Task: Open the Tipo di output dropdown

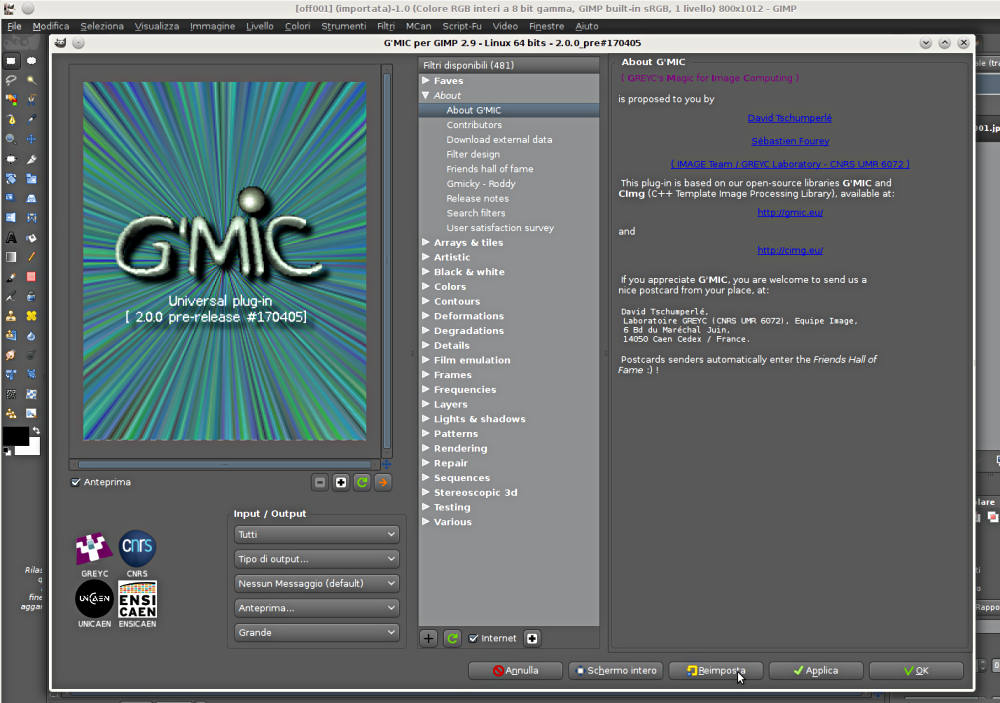Action: [x=316, y=559]
